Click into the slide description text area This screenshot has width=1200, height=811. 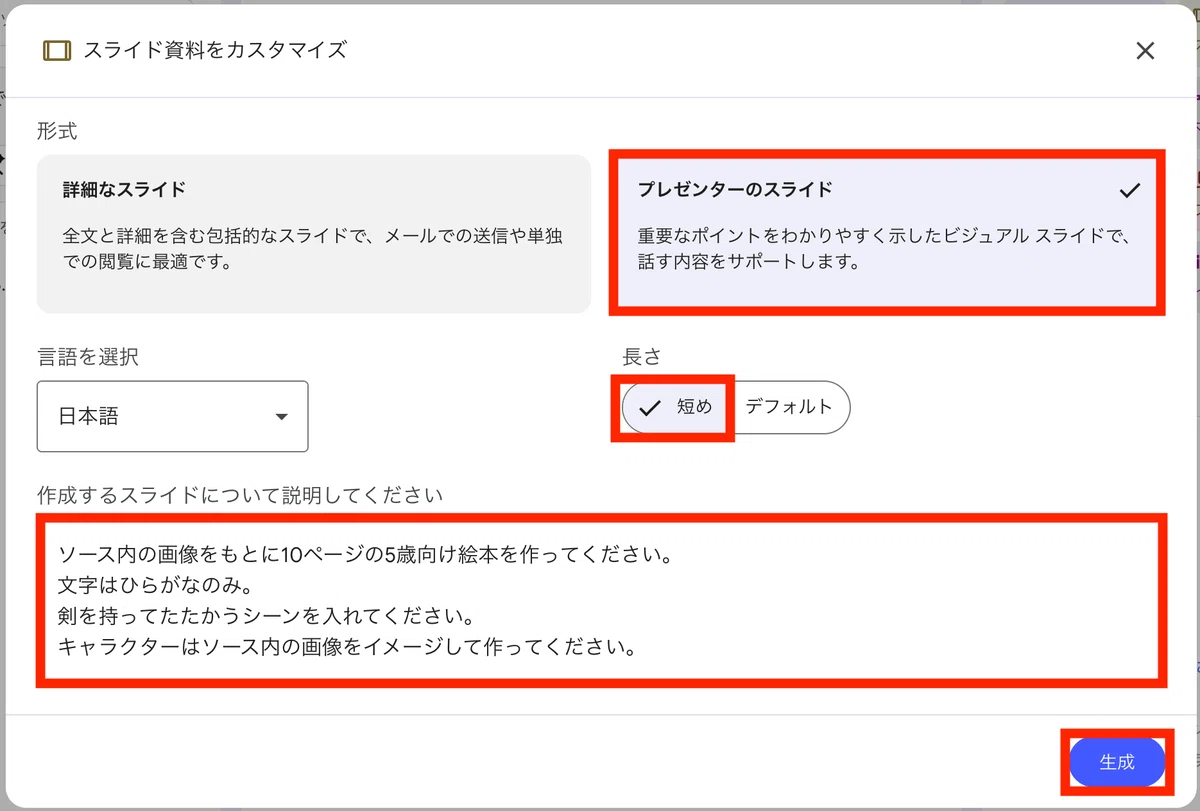tap(602, 601)
